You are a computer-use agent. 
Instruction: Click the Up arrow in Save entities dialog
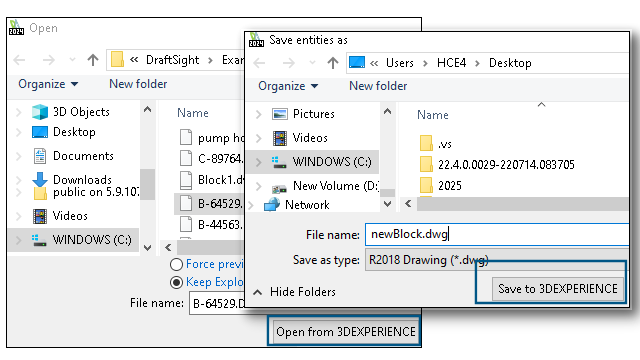pos(333,63)
